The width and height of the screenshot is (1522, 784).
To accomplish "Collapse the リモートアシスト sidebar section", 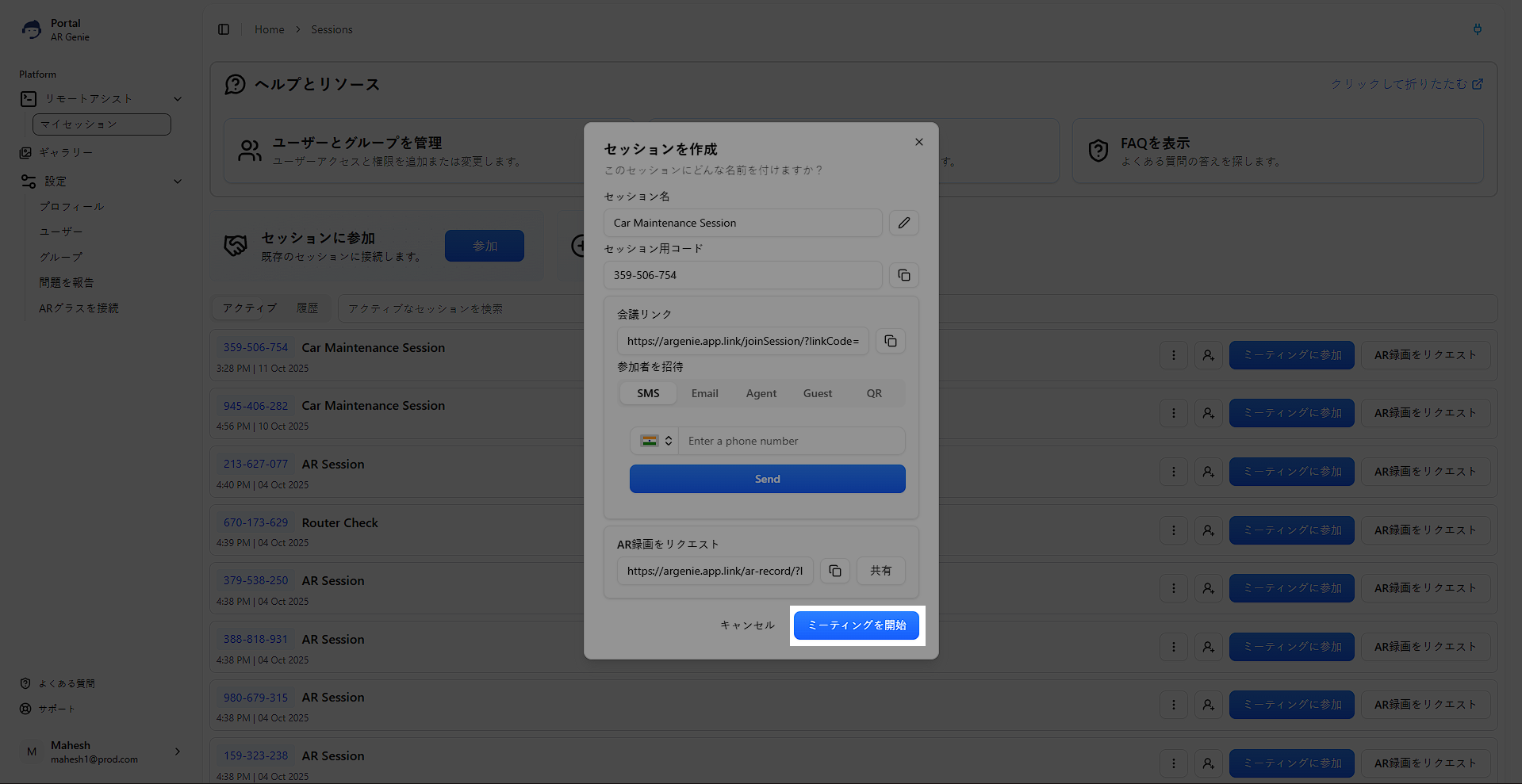I will [178, 99].
